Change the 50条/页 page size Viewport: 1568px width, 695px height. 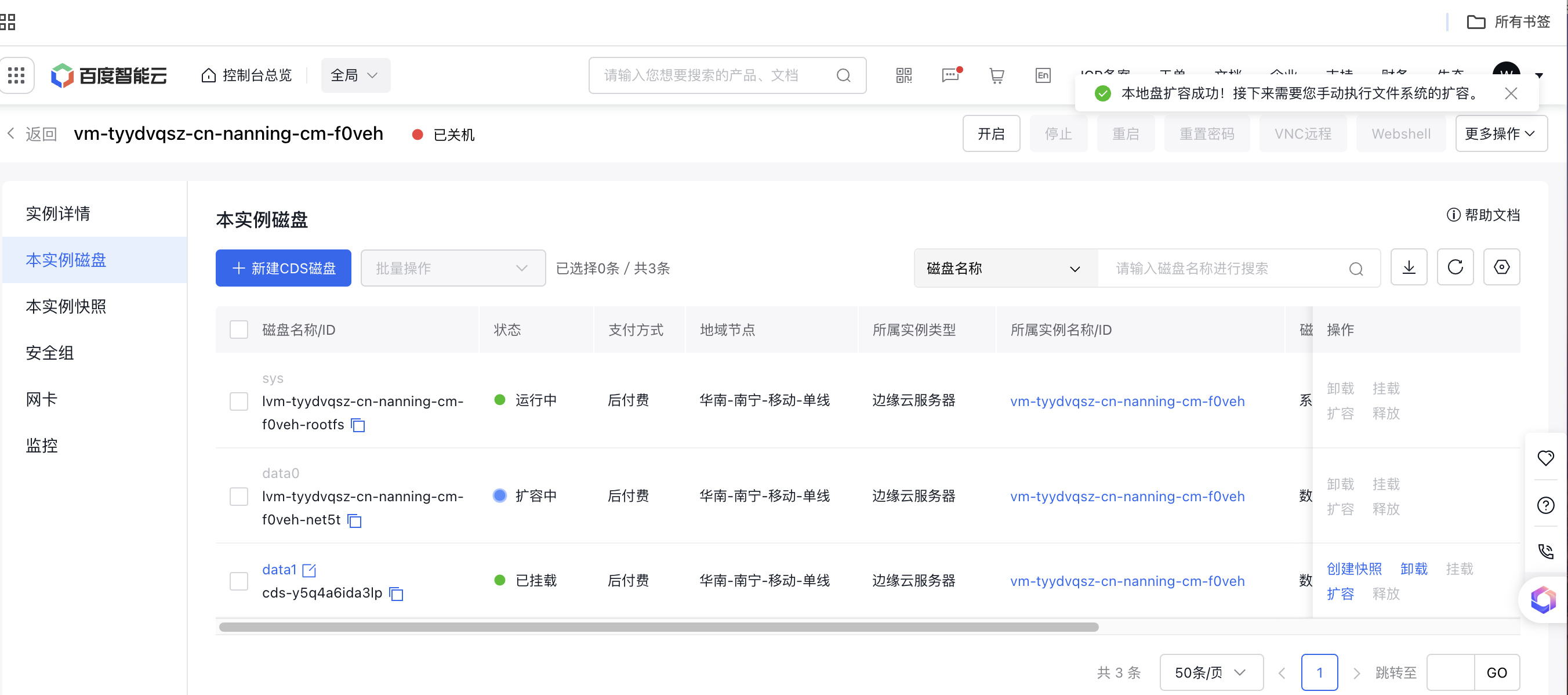coord(1211,672)
